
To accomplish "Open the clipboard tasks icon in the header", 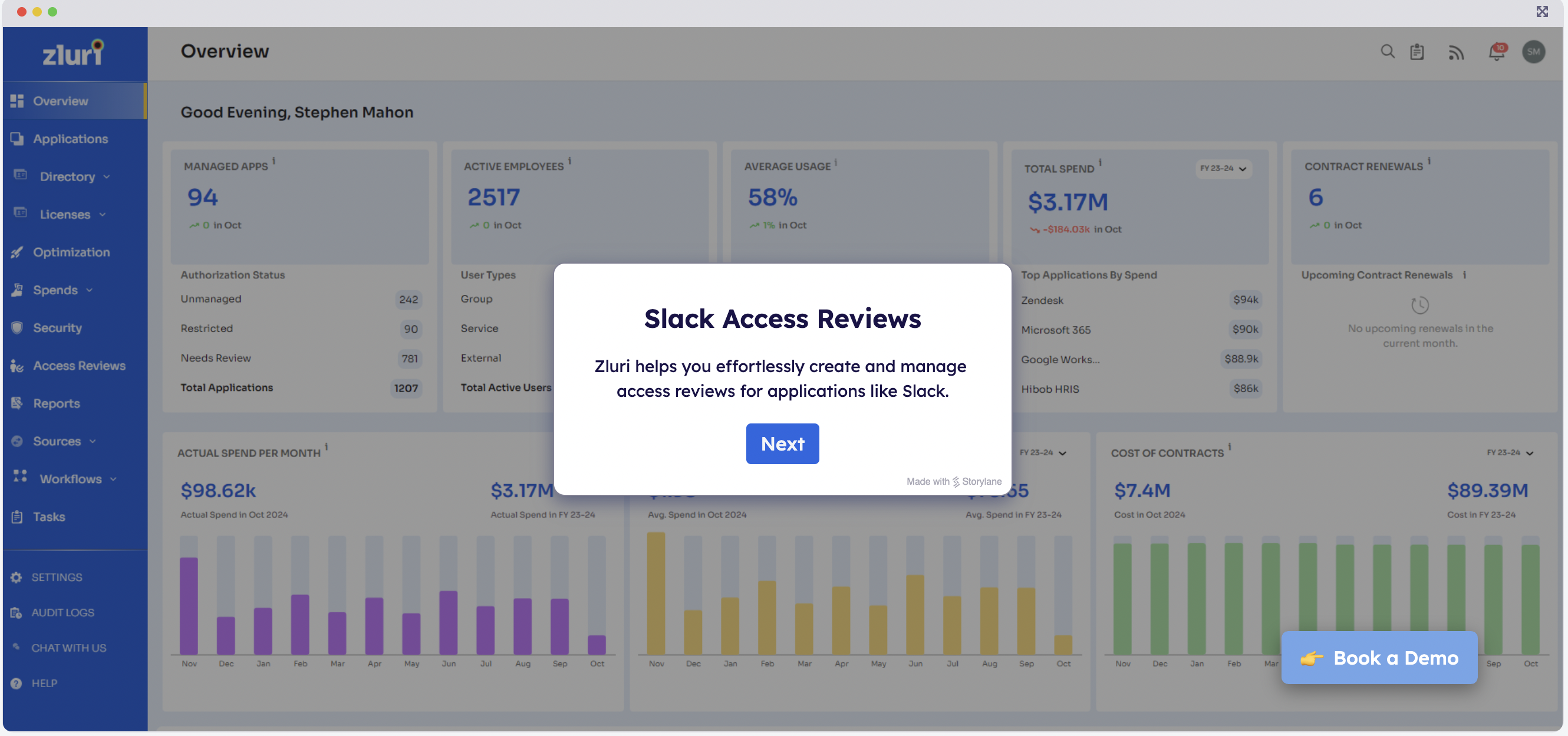I will pyautogui.click(x=1417, y=52).
